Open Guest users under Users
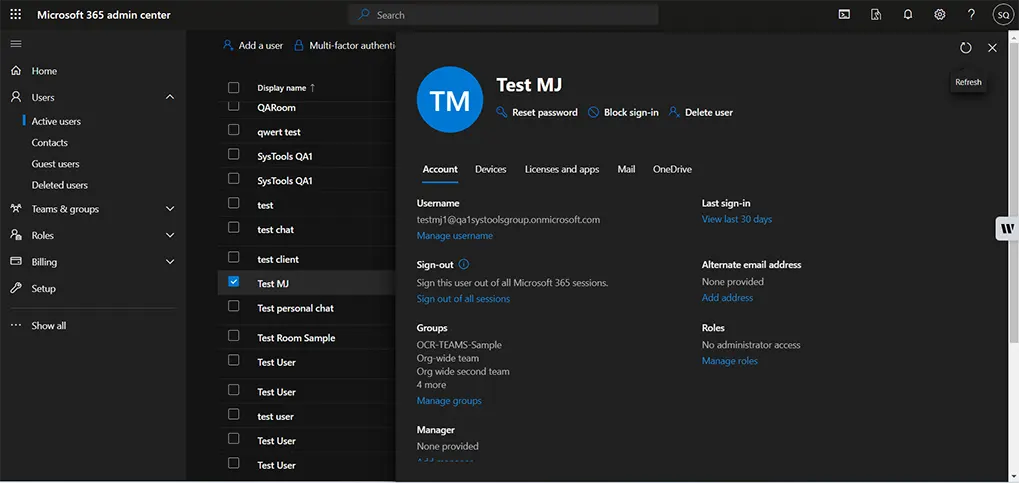This screenshot has height=483, width=1019. coord(55,164)
